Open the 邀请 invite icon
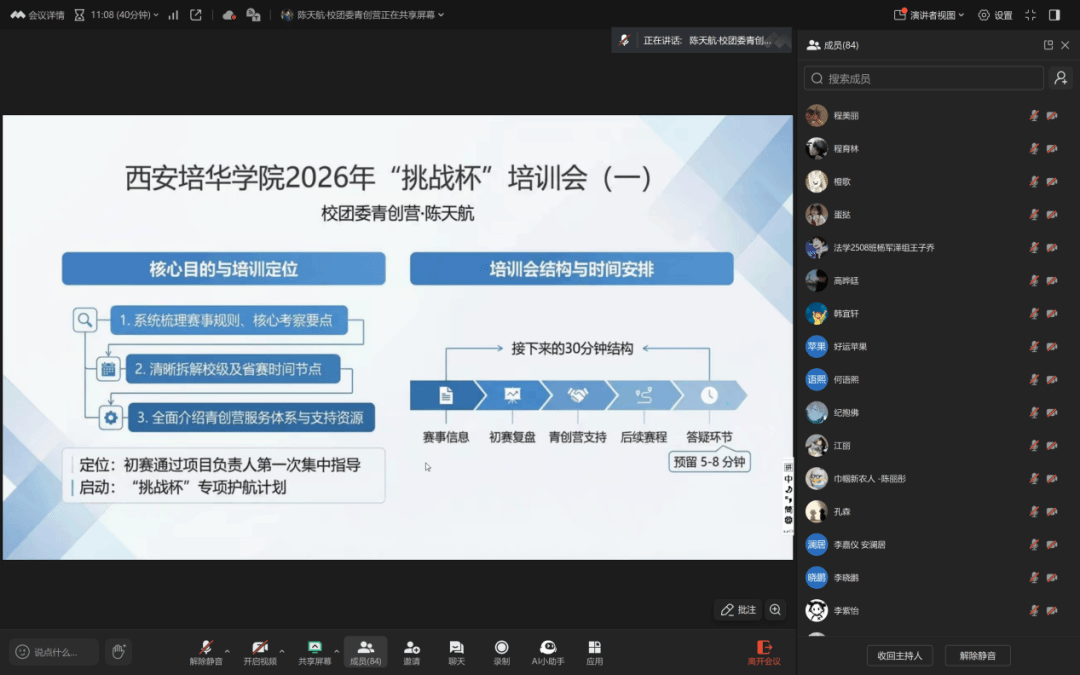The width and height of the screenshot is (1080, 675). pos(411,650)
